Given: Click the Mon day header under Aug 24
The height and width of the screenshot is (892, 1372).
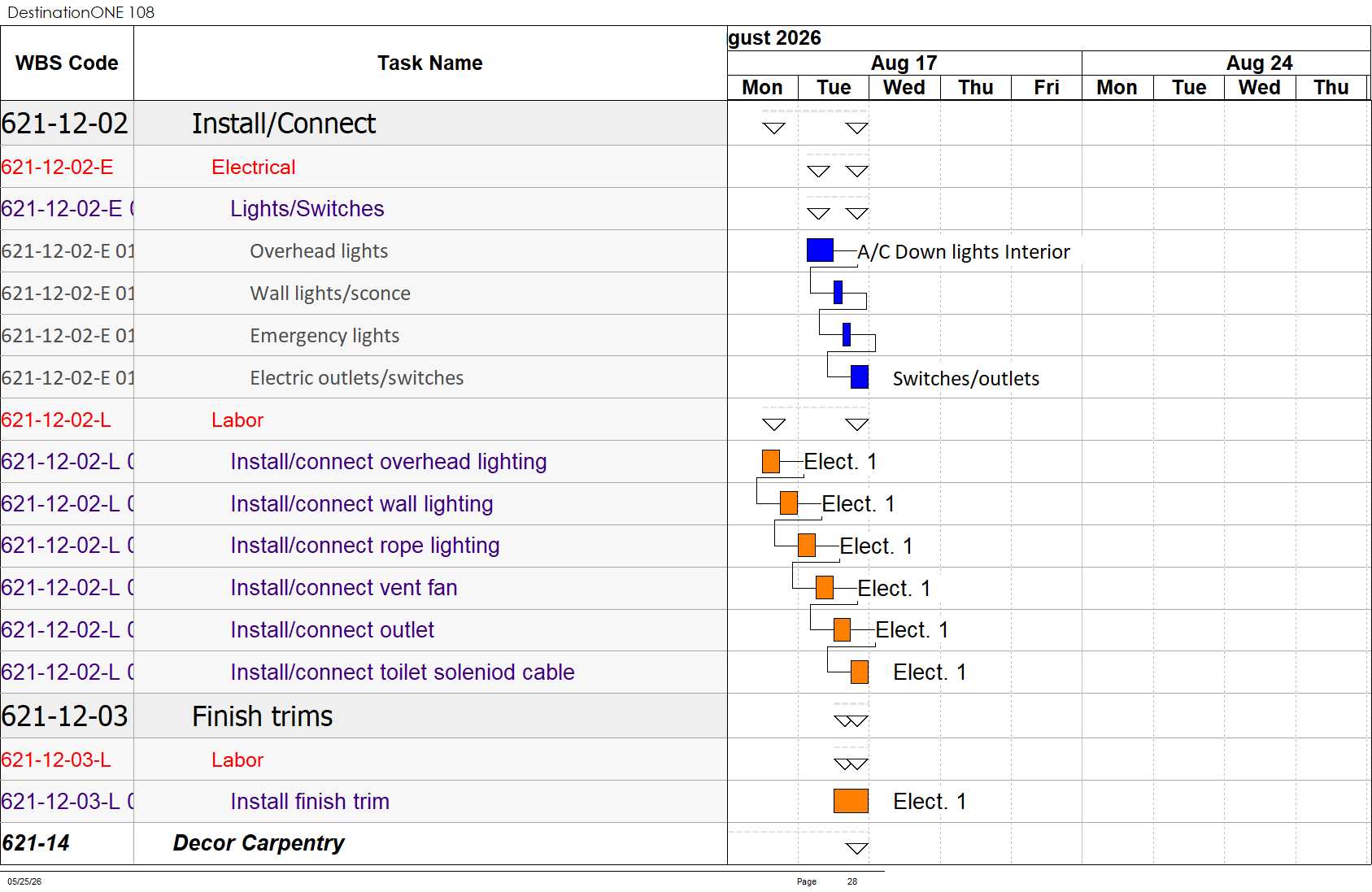Looking at the screenshot, I should [1117, 87].
